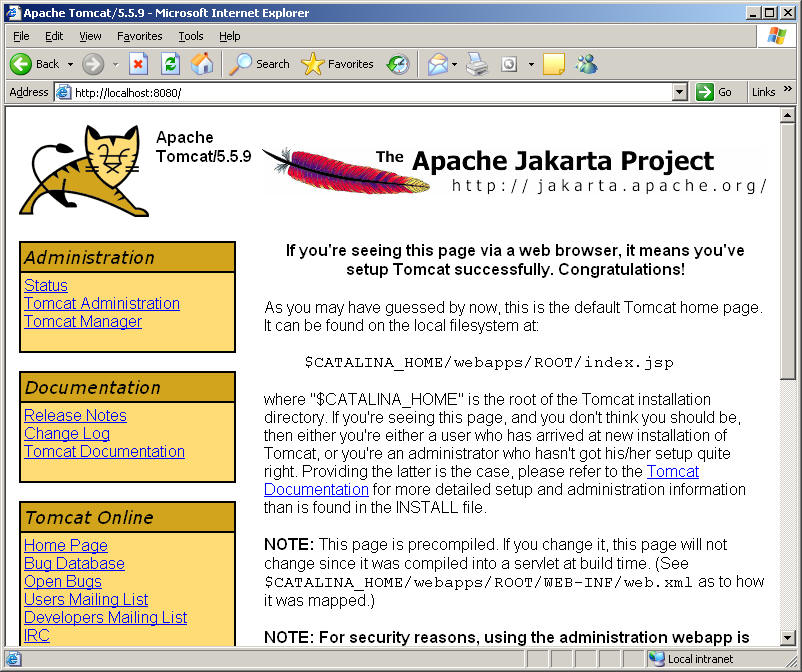Open the Messenger people icon
Viewport: 802px width, 672px height.
click(586, 64)
